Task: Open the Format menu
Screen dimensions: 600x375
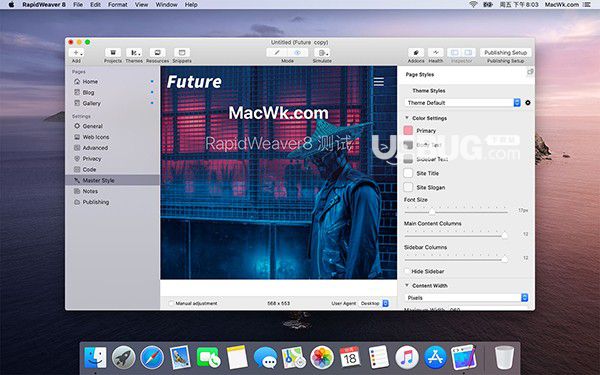Action: click(x=117, y=5)
